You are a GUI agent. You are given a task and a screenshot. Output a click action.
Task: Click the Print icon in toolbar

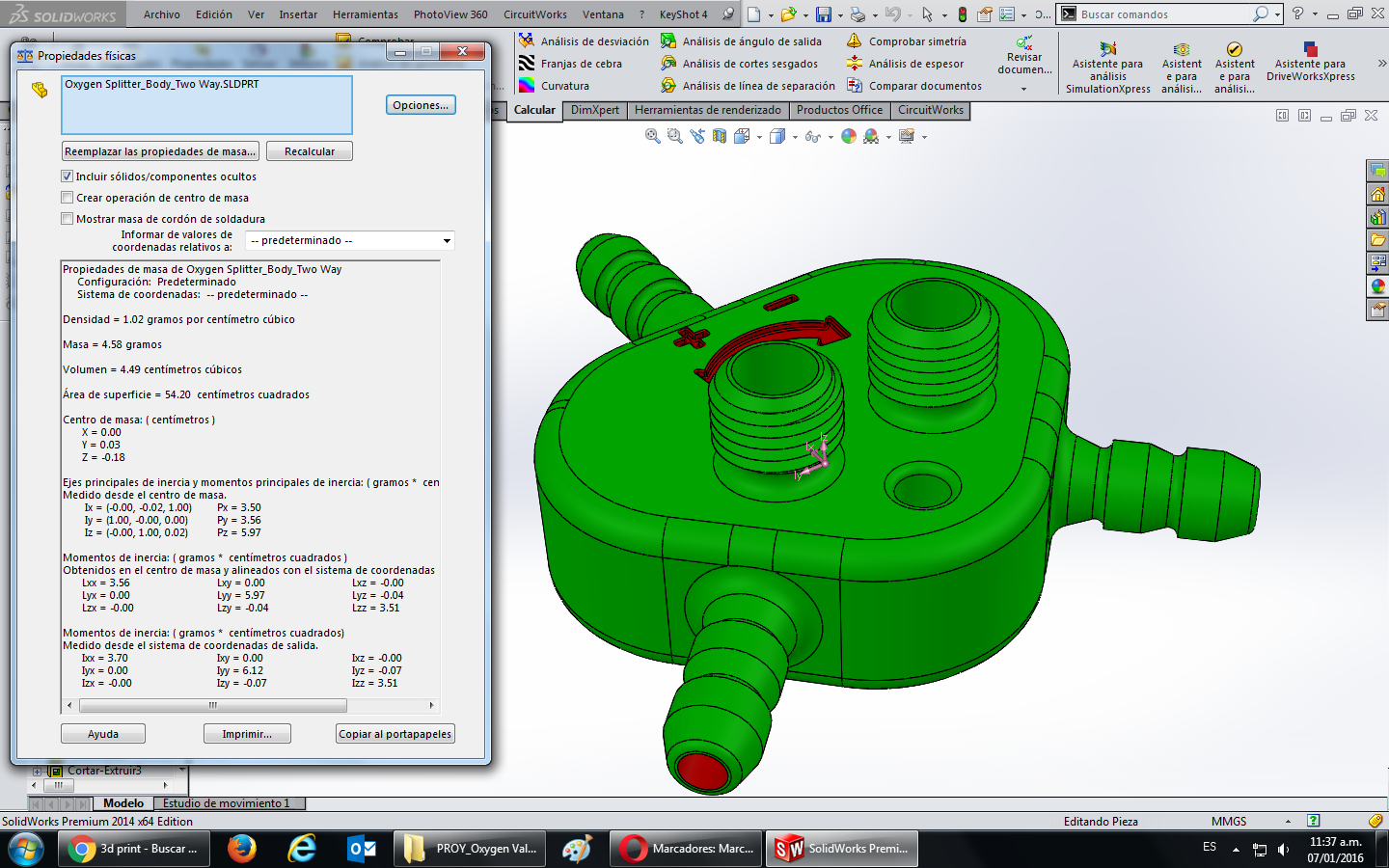coord(857,14)
